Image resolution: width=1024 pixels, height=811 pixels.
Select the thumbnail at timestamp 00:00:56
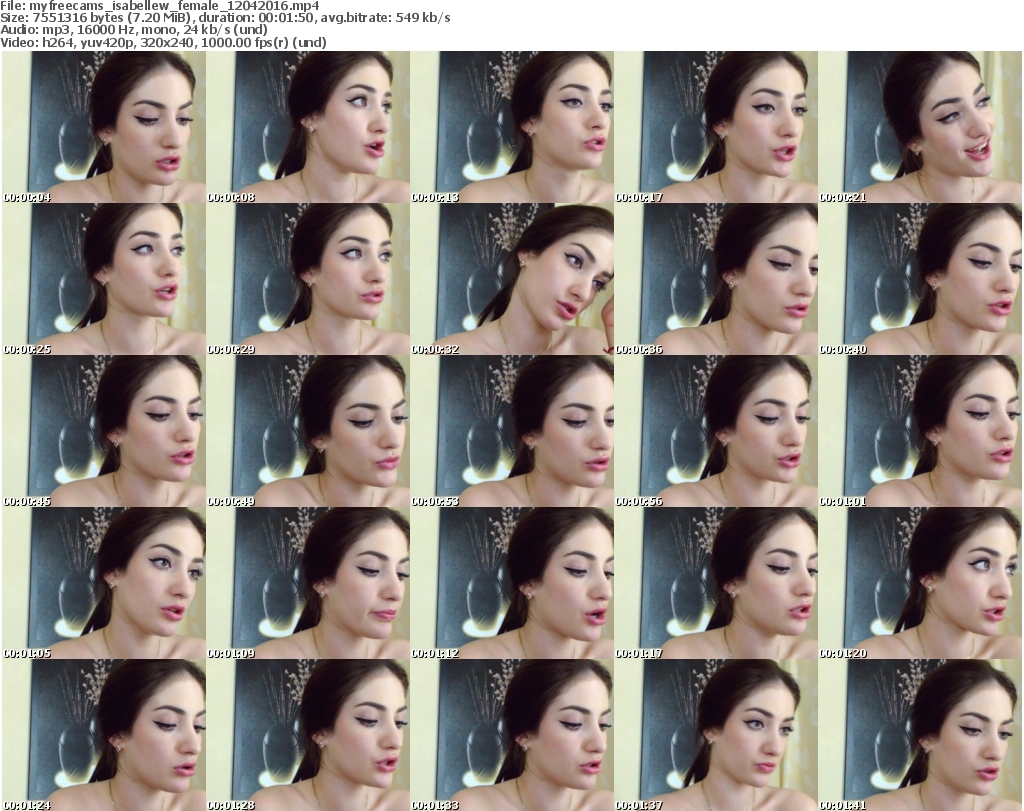tap(716, 432)
